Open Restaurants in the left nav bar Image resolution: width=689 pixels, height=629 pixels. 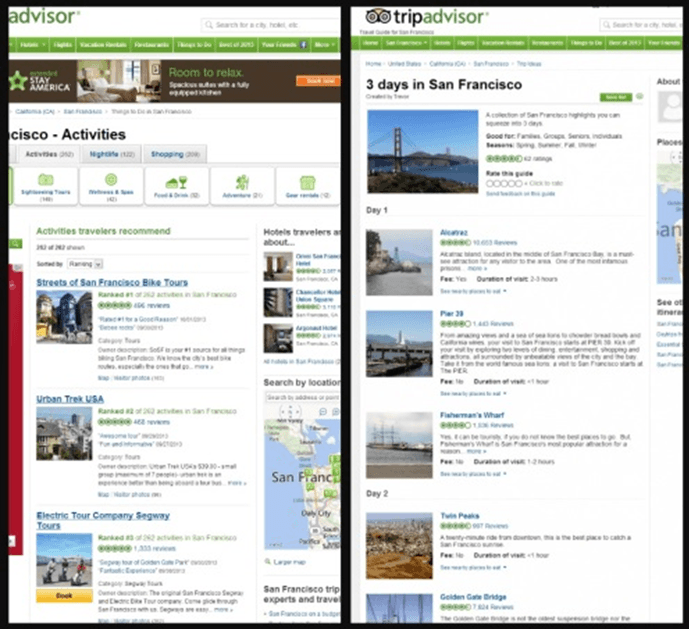[151, 45]
